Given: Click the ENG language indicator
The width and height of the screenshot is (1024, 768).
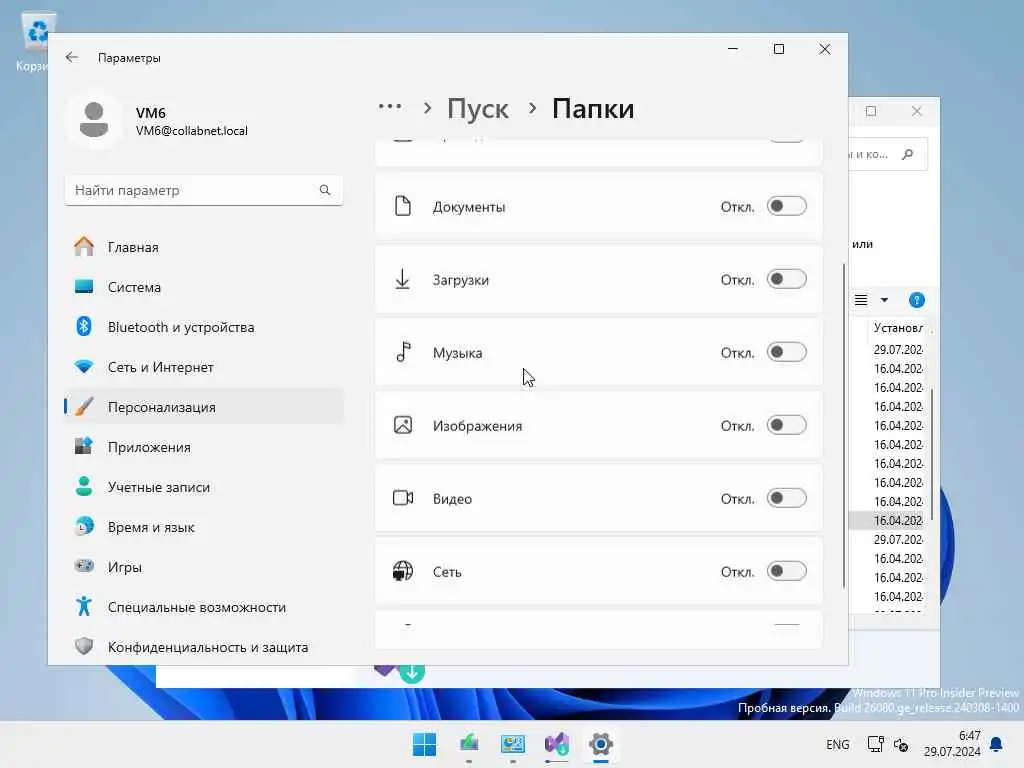Looking at the screenshot, I should point(838,744).
